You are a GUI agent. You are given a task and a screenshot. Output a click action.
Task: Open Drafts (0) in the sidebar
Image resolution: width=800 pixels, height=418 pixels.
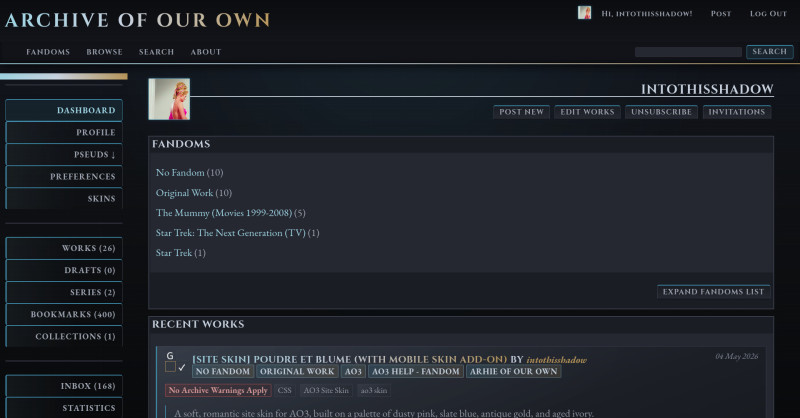[64, 270]
